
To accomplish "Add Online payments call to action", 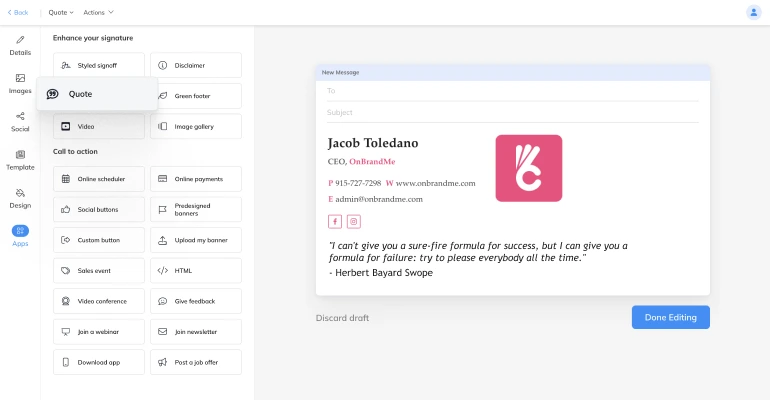I will pos(196,179).
